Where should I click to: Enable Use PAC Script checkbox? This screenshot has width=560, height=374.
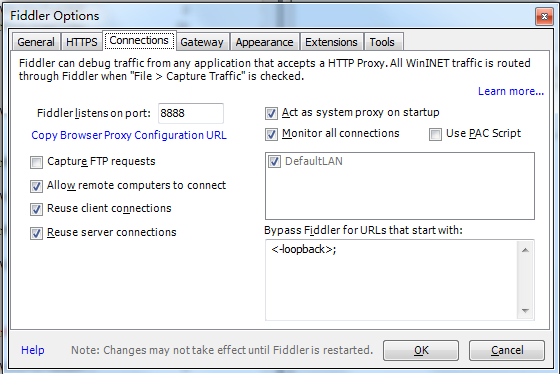pyautogui.click(x=435, y=134)
